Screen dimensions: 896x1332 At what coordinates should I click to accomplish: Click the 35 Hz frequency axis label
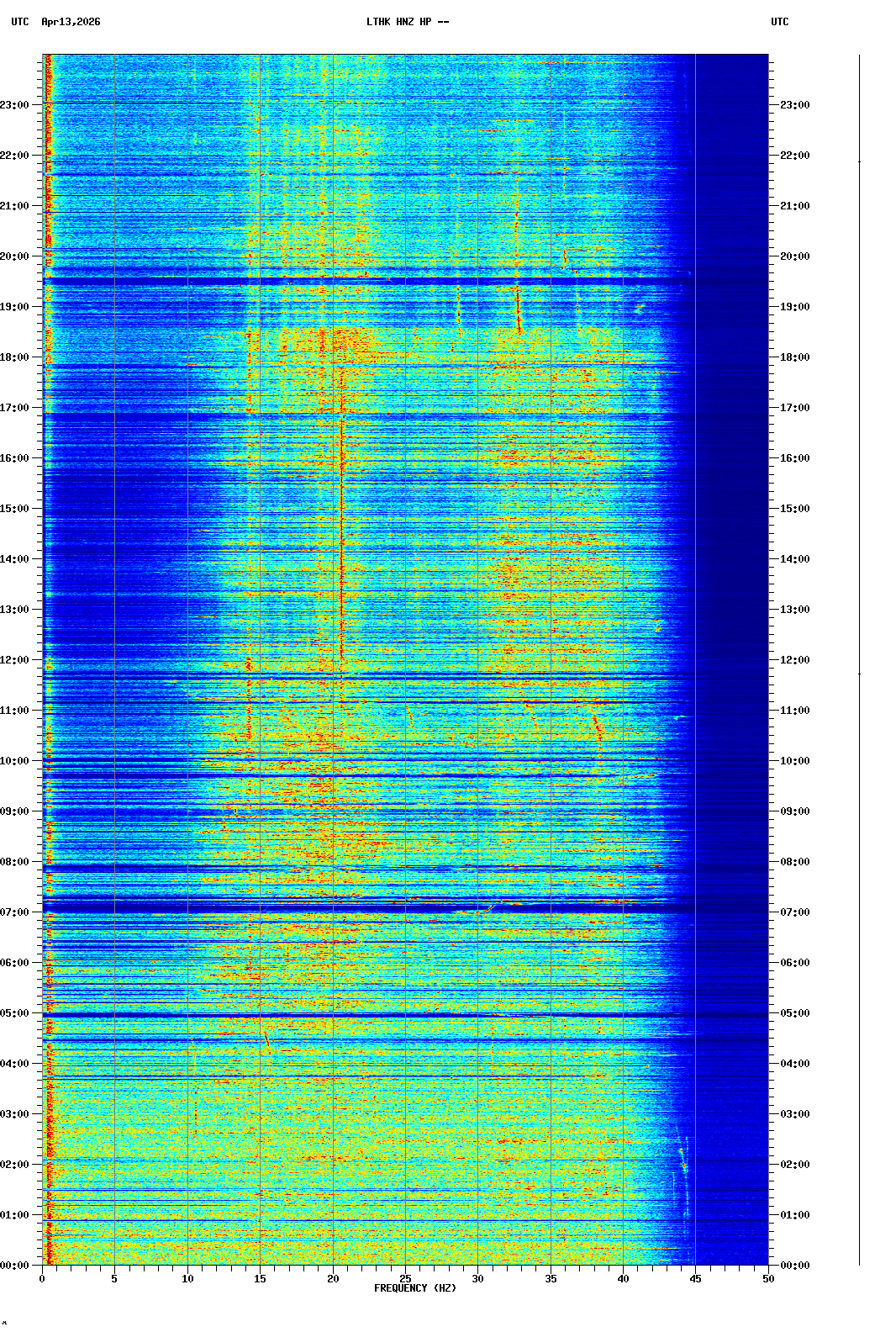(x=551, y=1279)
